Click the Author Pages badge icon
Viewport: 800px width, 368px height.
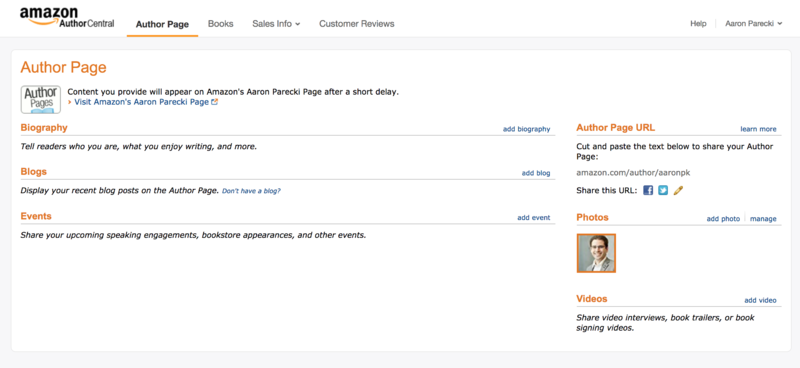41,100
